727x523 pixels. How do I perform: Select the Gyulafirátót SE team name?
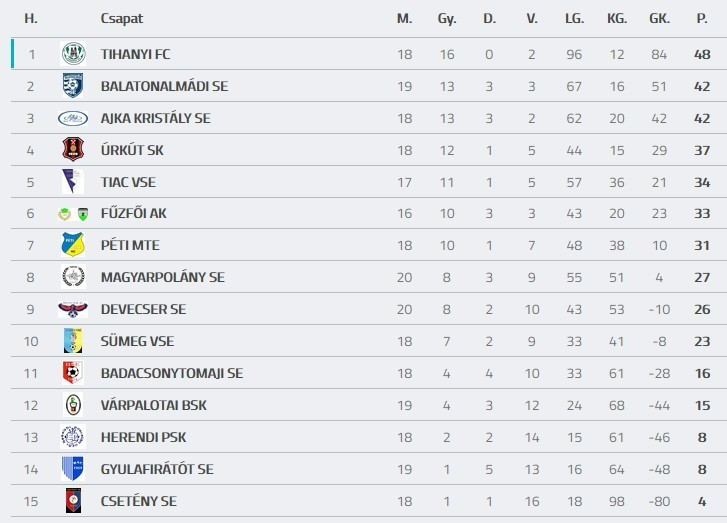point(157,469)
